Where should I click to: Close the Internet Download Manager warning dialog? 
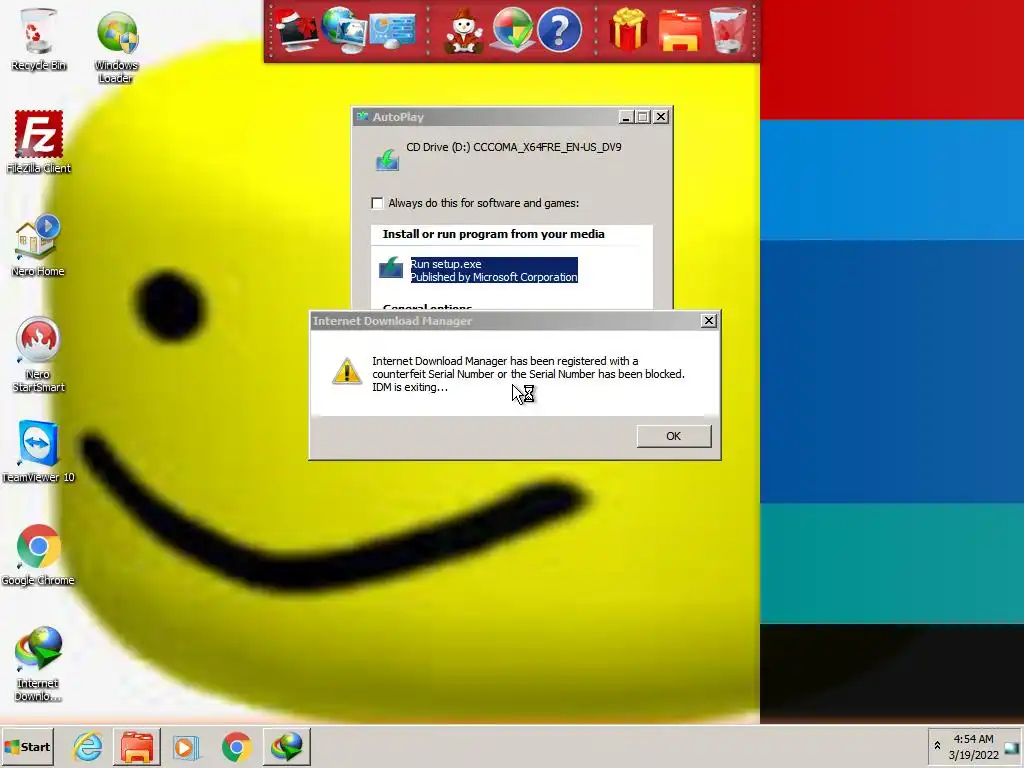(709, 321)
